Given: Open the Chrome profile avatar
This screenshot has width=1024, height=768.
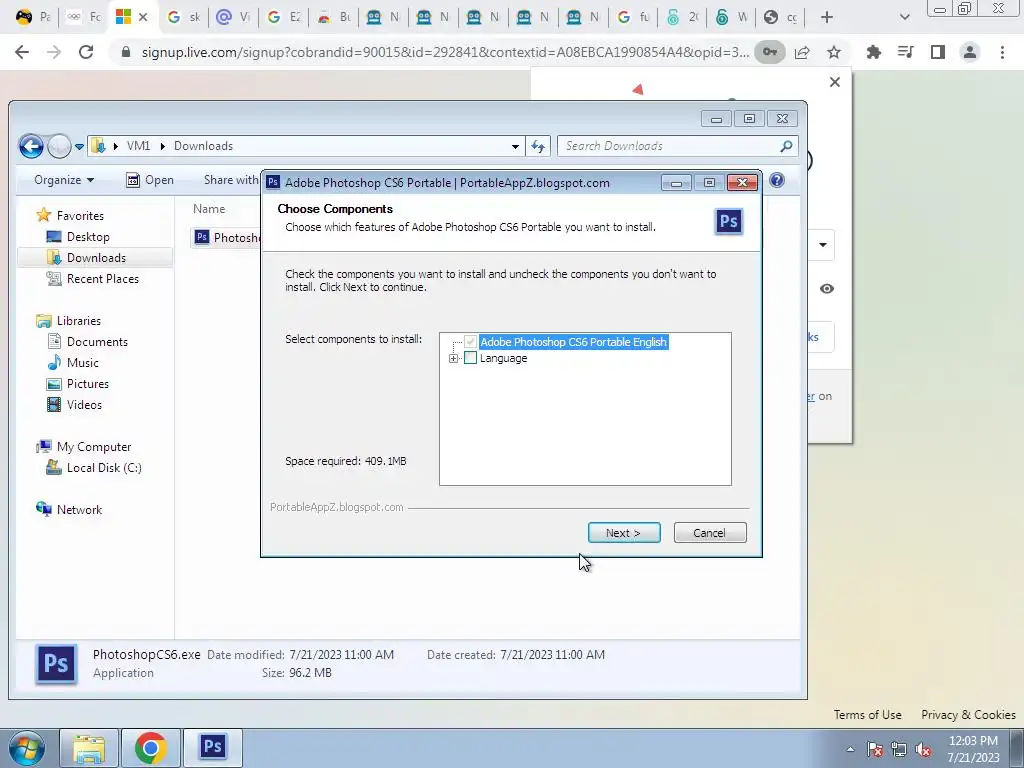Looking at the screenshot, I should point(970,52).
